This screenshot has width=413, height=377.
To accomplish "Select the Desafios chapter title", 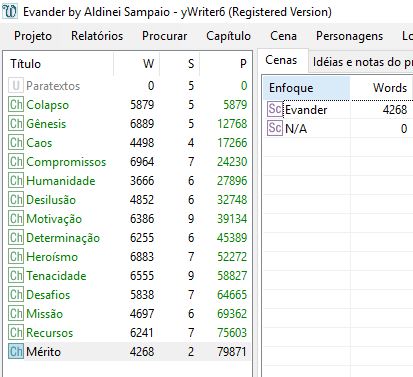I will [x=48, y=295].
